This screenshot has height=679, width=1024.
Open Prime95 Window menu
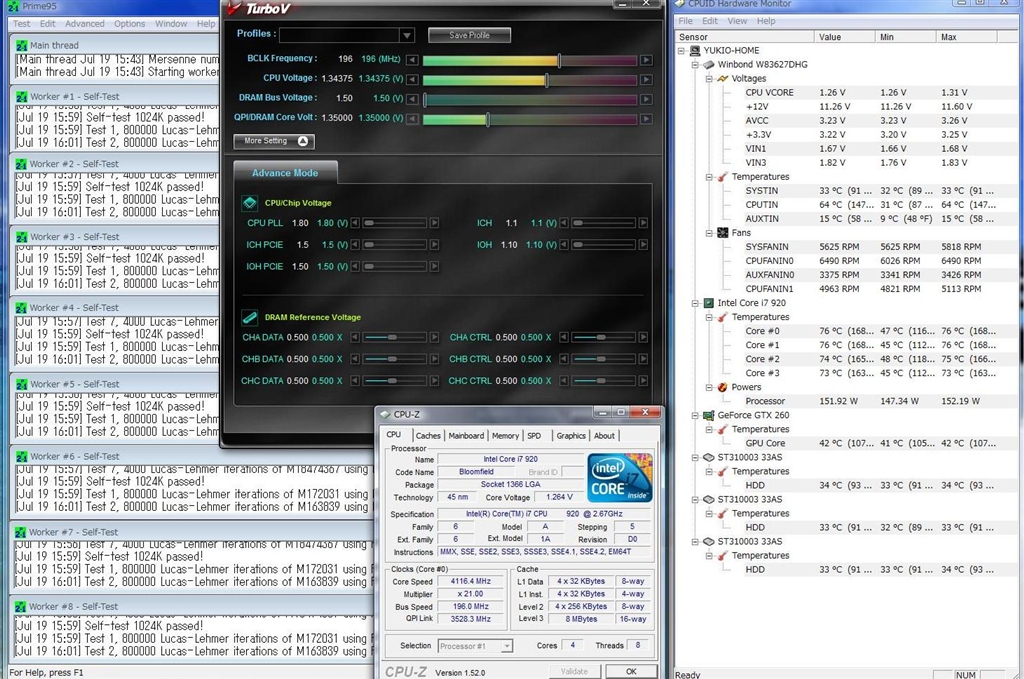[171, 24]
